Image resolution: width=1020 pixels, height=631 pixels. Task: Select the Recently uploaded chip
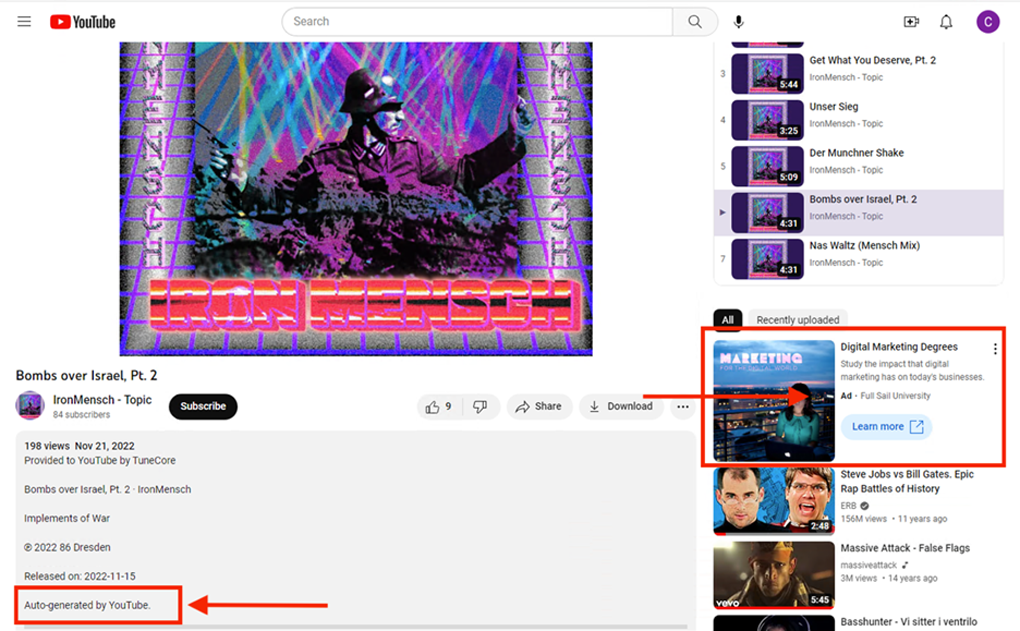coord(797,320)
